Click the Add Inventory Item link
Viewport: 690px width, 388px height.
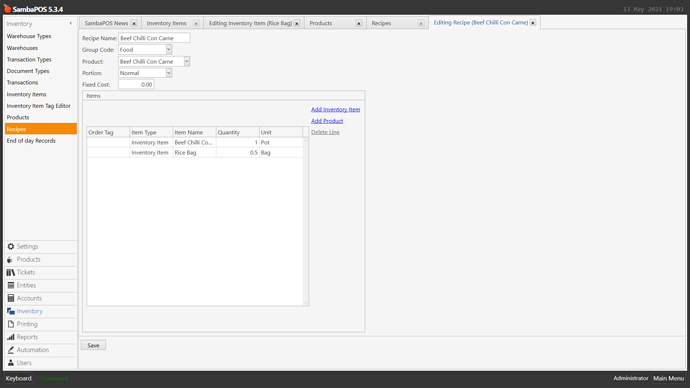point(335,110)
